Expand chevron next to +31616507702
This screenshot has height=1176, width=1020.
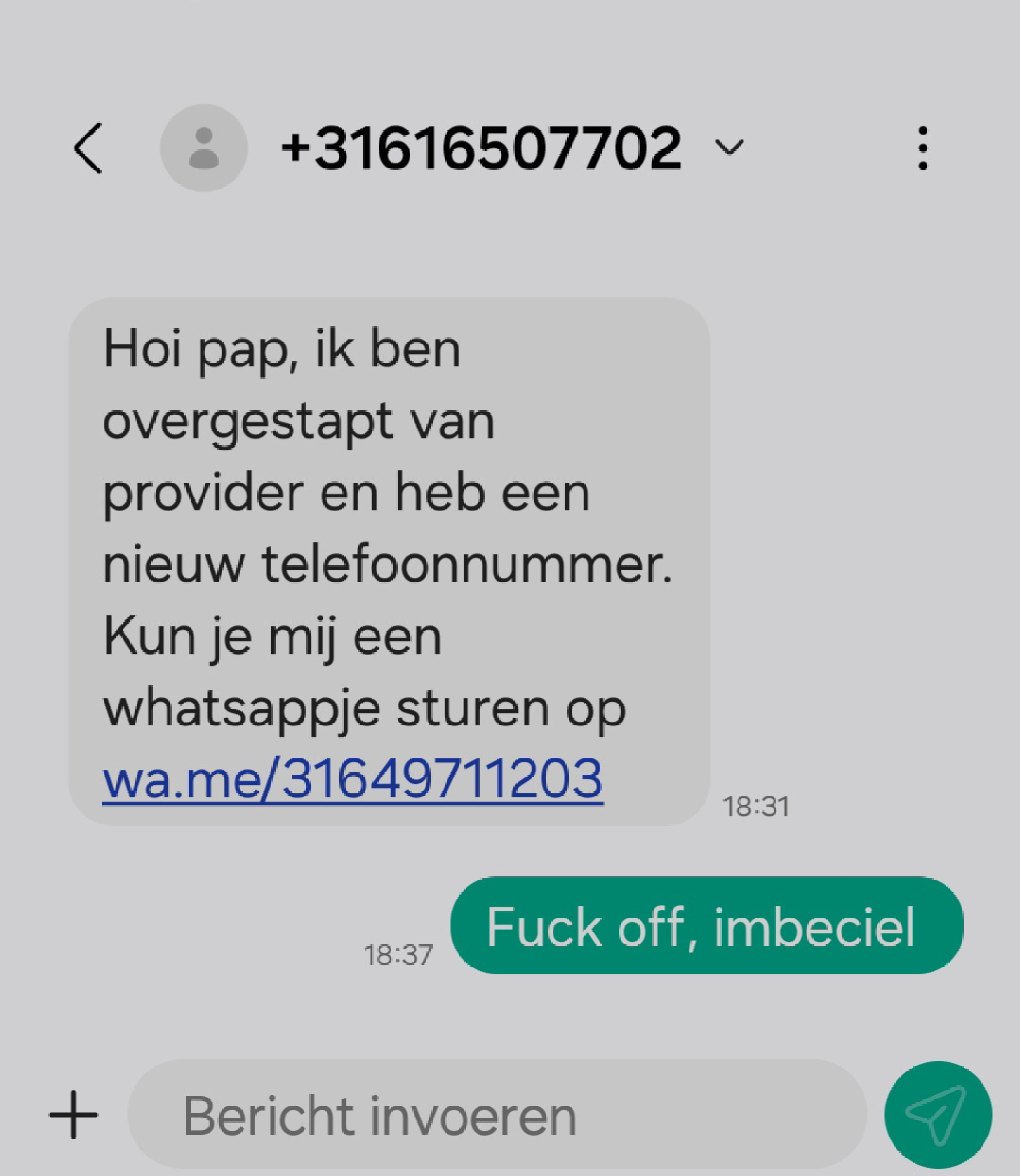tap(729, 148)
